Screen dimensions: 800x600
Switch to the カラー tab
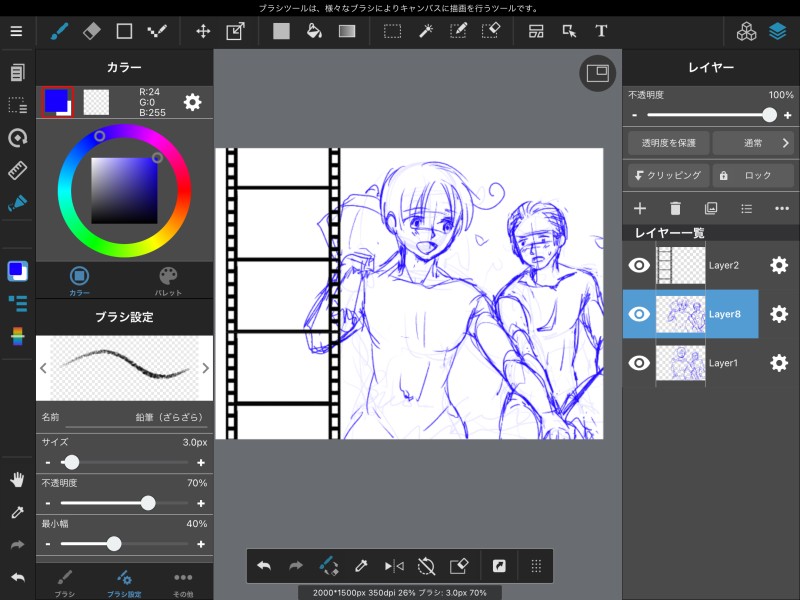[x=79, y=281]
